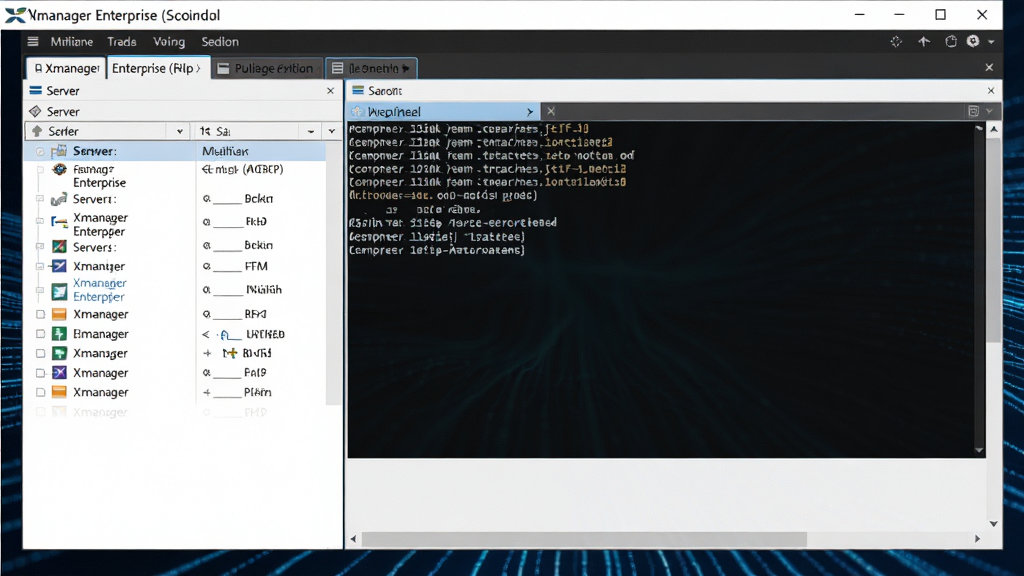
Task: Tick the checkbox of purple-icon Xmanager row
Action: pyautogui.click(x=40, y=373)
